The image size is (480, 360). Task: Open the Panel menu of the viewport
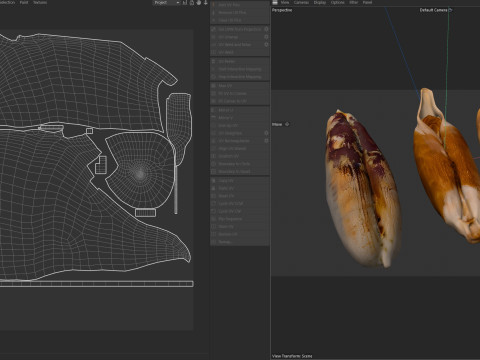[367, 2]
